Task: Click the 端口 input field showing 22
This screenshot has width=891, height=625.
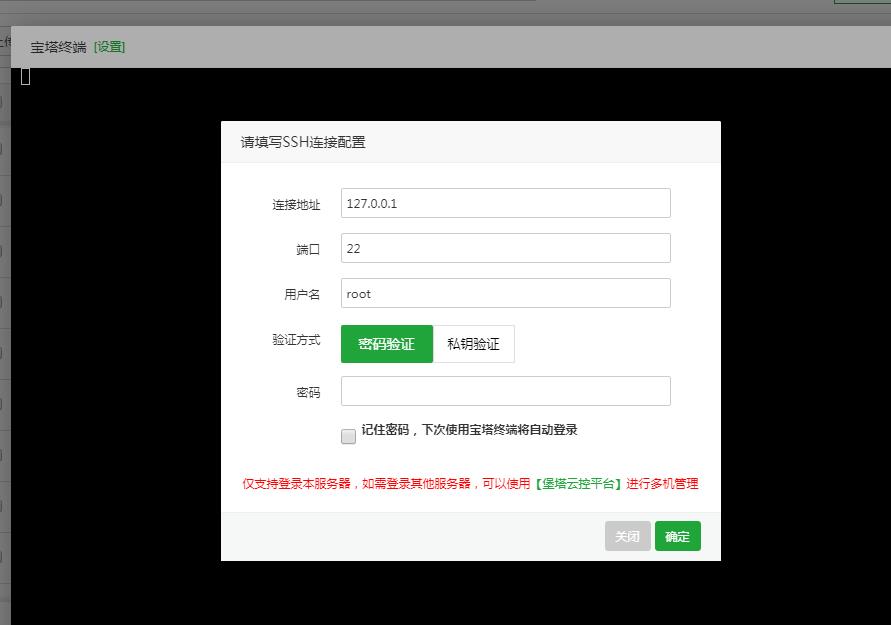Action: pos(505,248)
